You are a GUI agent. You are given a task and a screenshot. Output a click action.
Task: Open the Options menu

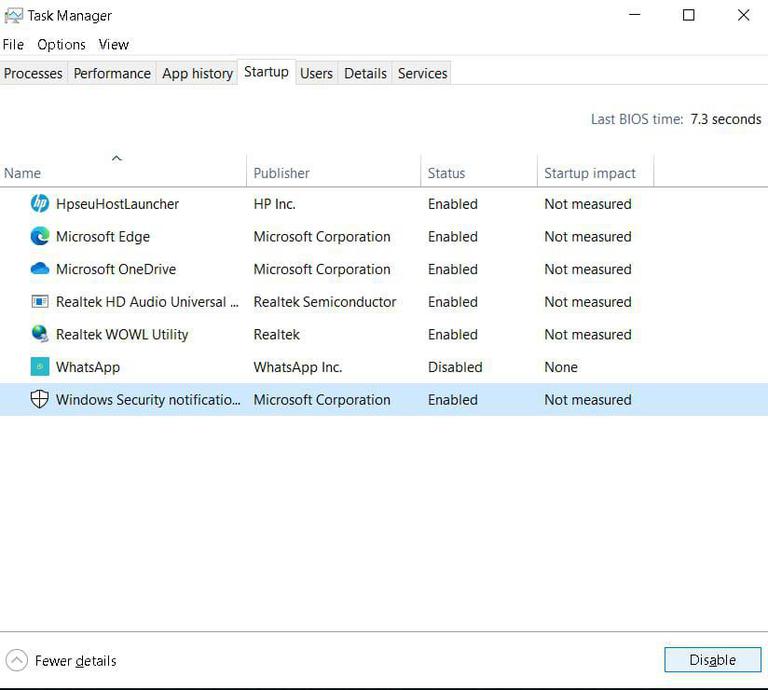tap(61, 45)
